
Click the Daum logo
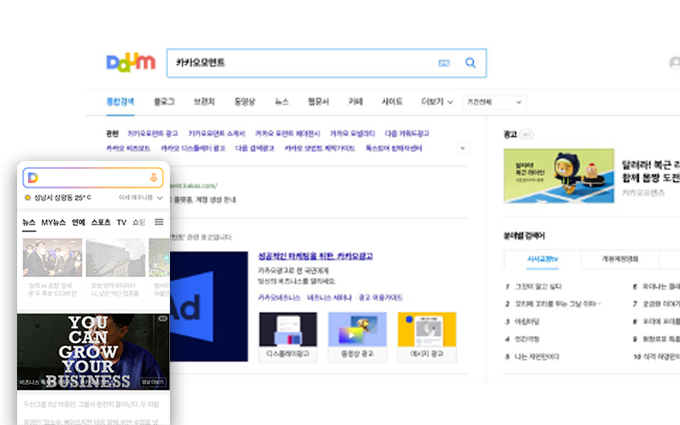click(131, 63)
